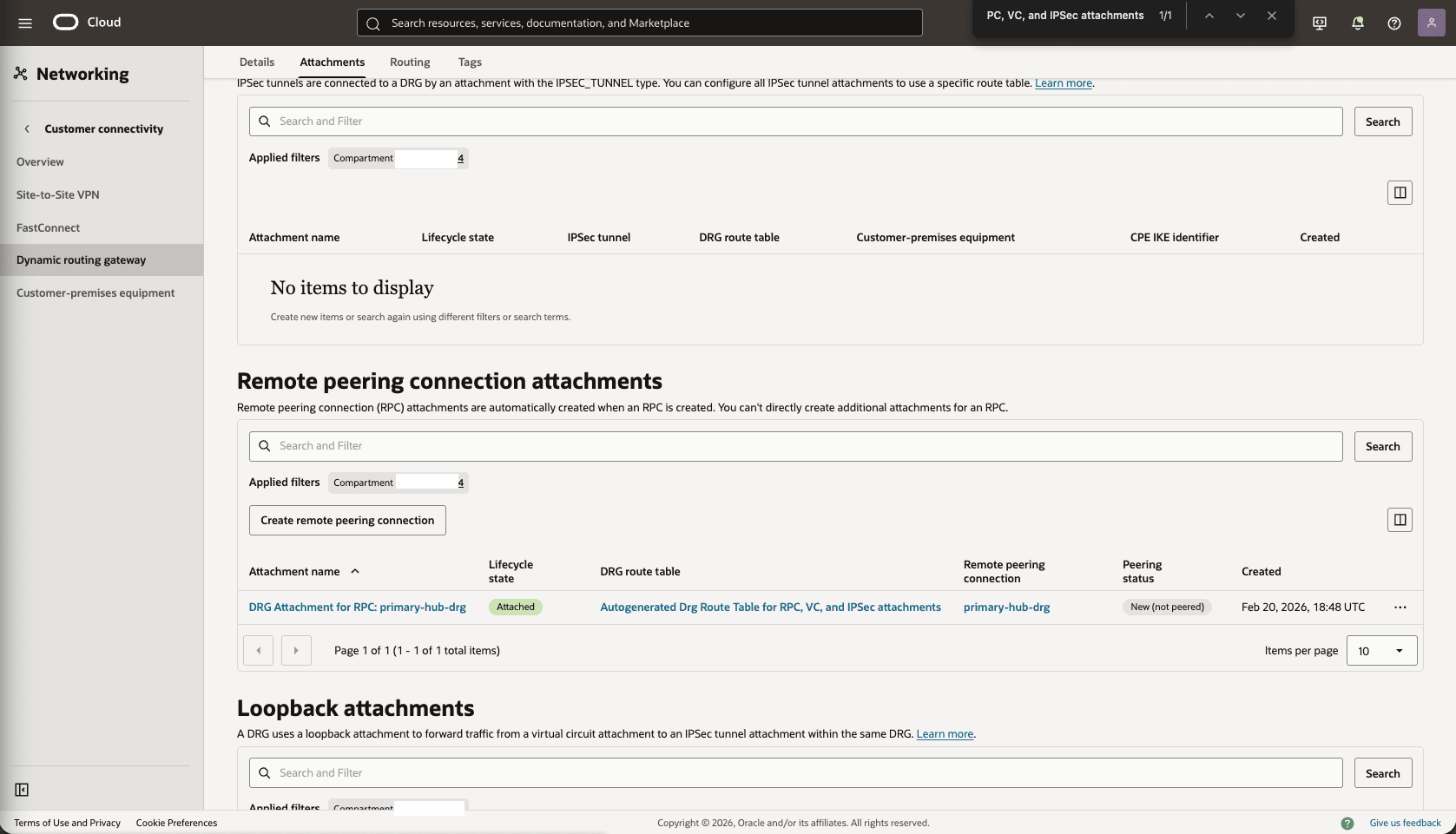Image resolution: width=1456 pixels, height=834 pixels.
Task: Open the three-dot actions menu for the RPC attachment
Action: (x=1400, y=607)
